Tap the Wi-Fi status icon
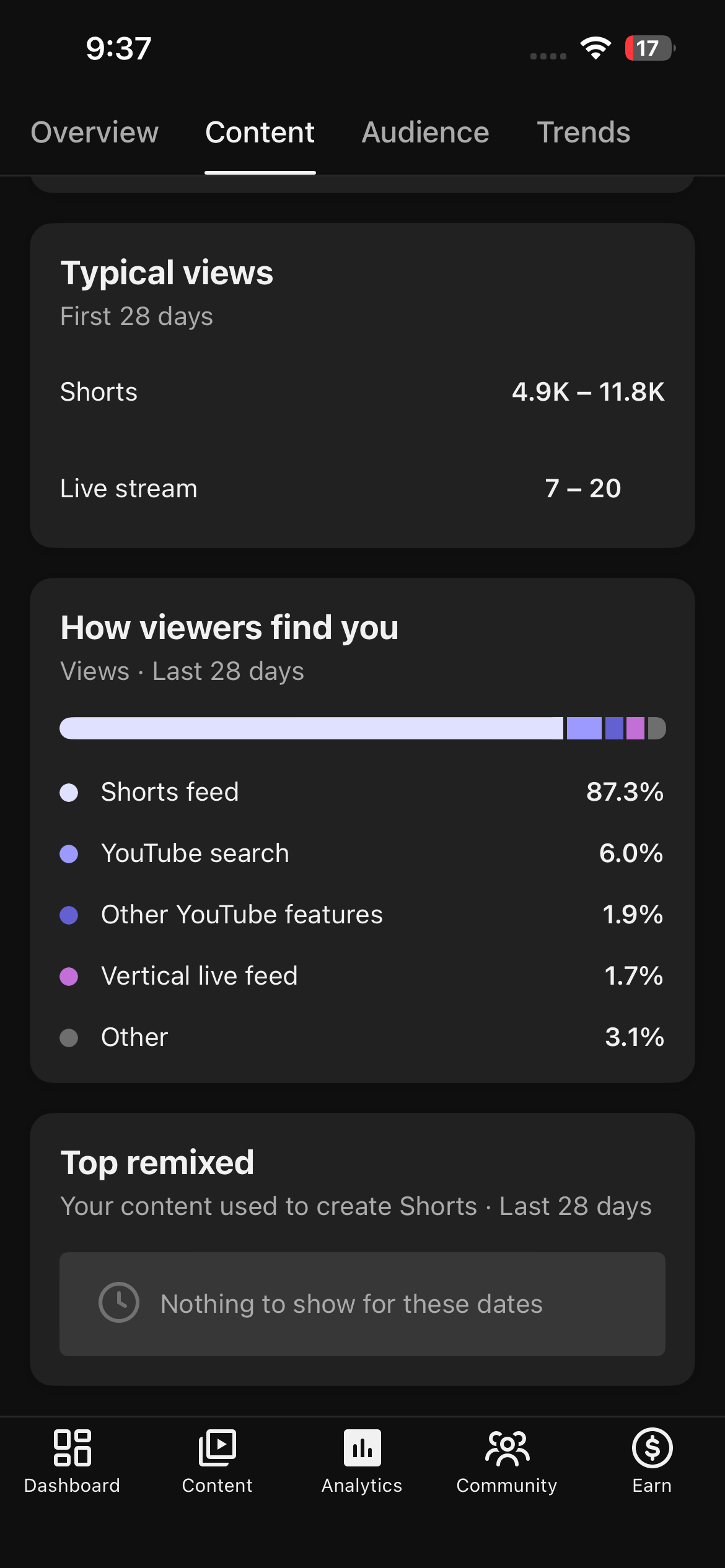This screenshot has height=1568, width=725. 595,48
